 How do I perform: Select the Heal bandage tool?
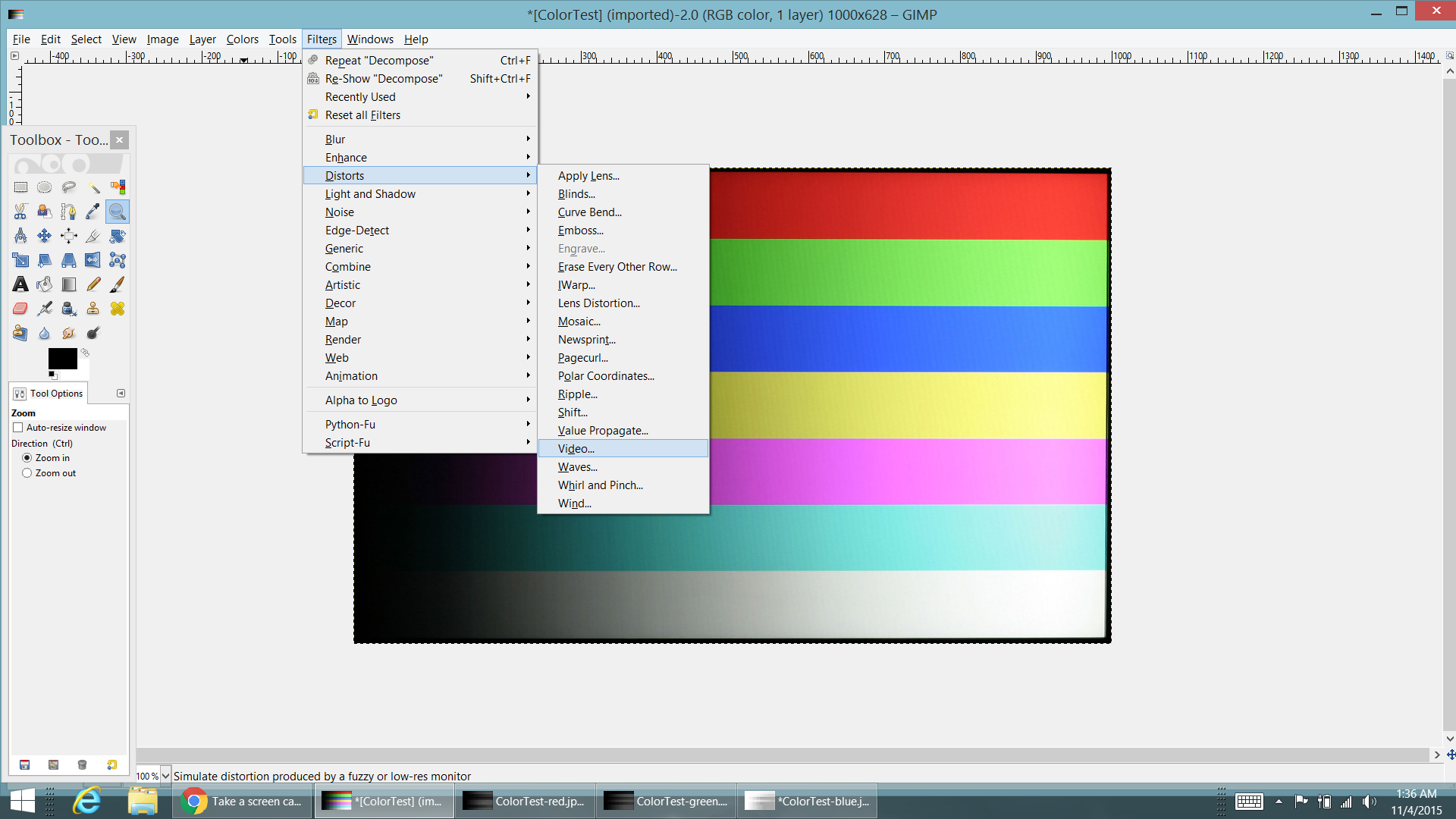pos(118,309)
